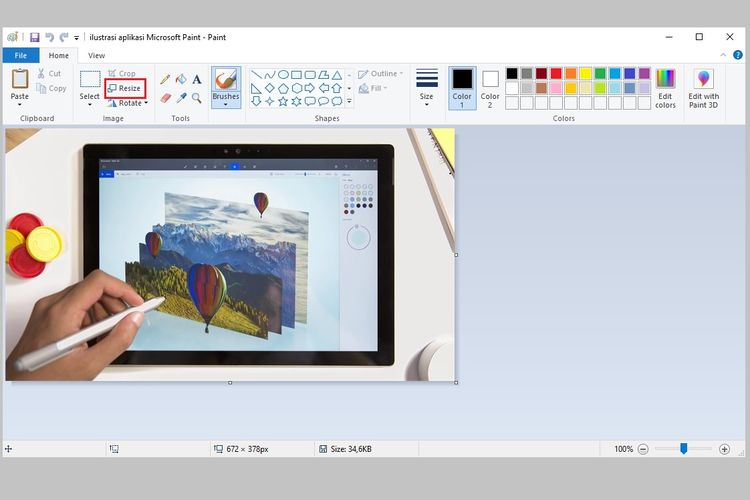Zoom out with the minus button
Screen dimensions: 750x500
pyautogui.click(x=643, y=449)
